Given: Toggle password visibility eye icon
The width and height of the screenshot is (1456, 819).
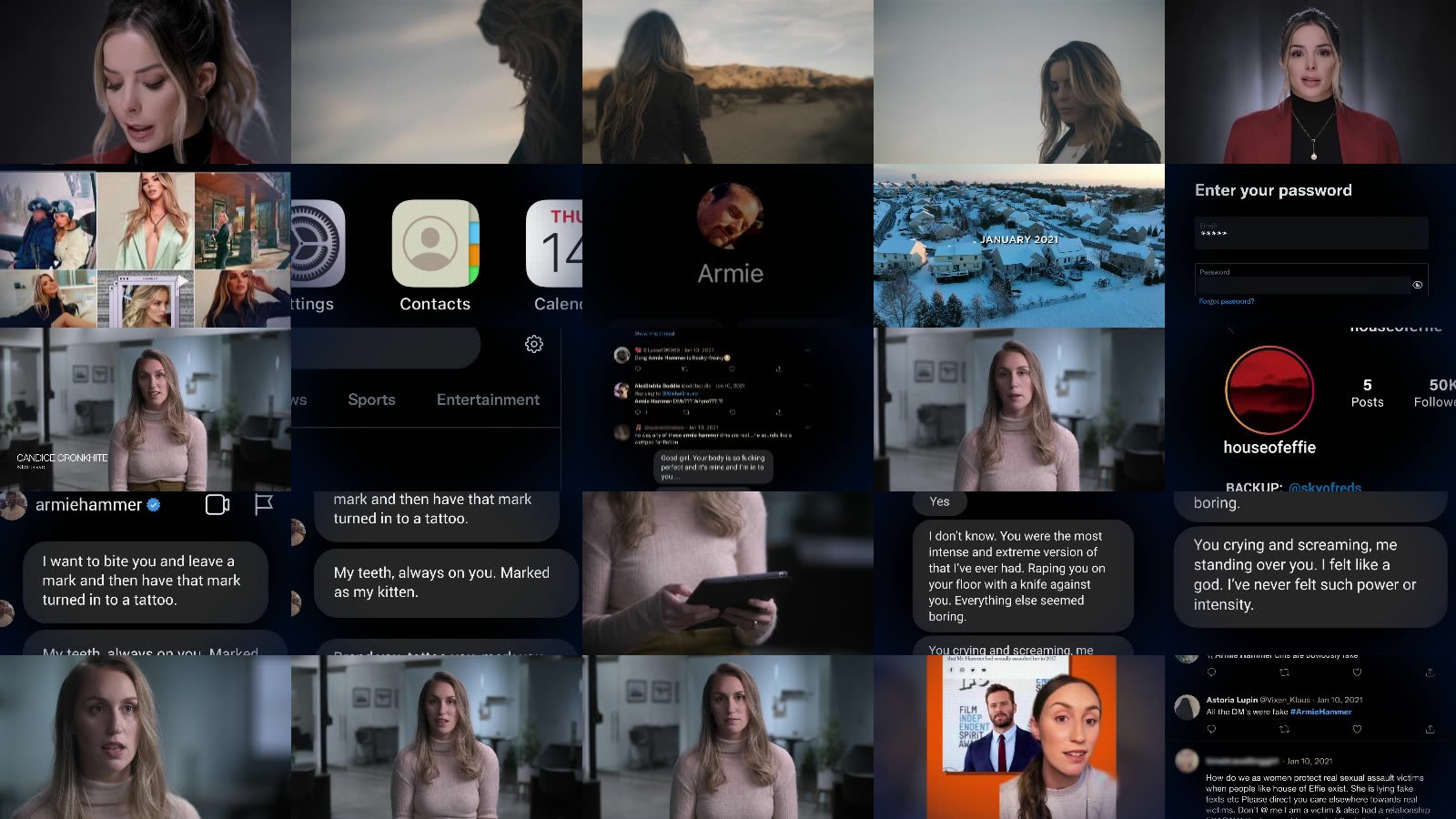Looking at the screenshot, I should coord(1417,285).
